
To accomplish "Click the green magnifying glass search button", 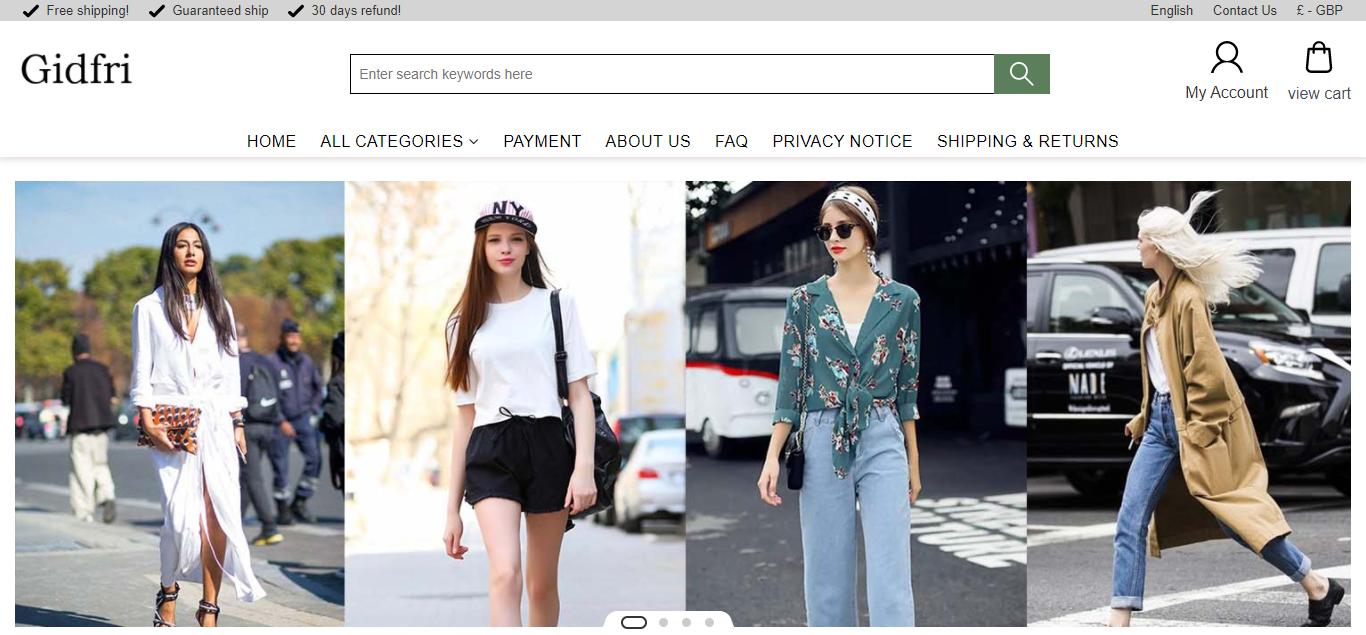I will tap(1021, 74).
